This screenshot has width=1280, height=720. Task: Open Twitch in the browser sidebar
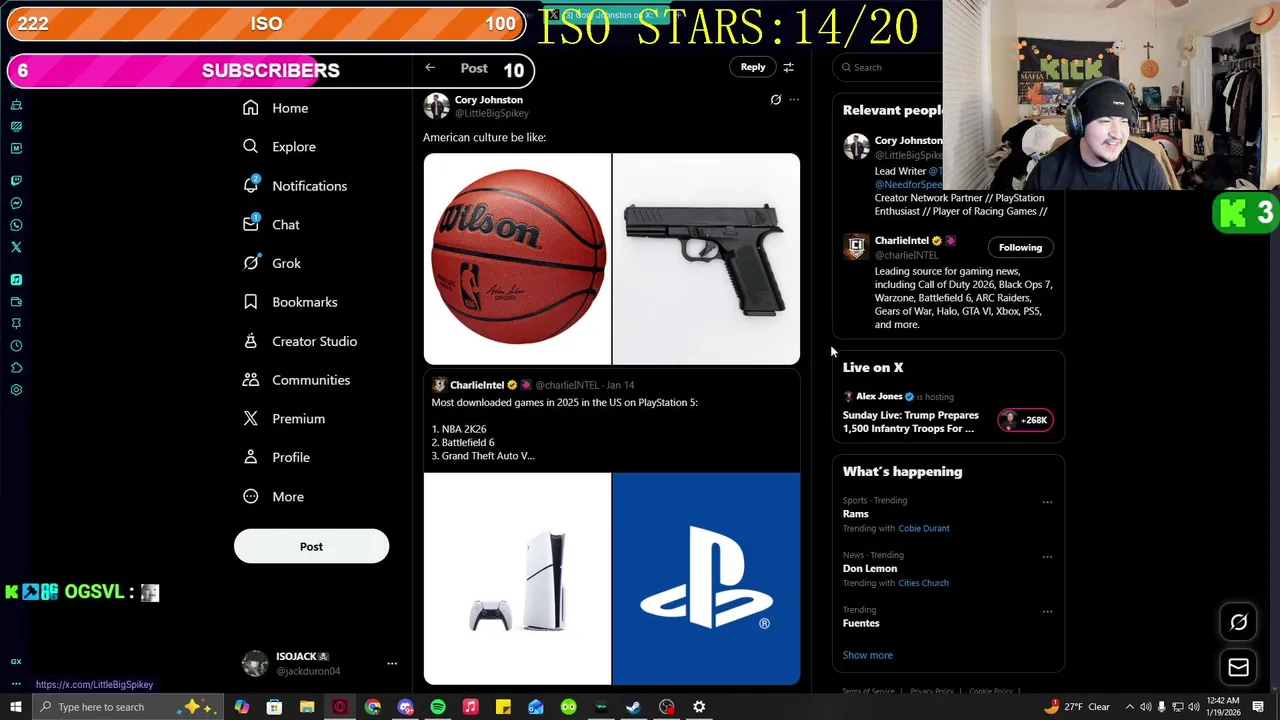pos(16,181)
